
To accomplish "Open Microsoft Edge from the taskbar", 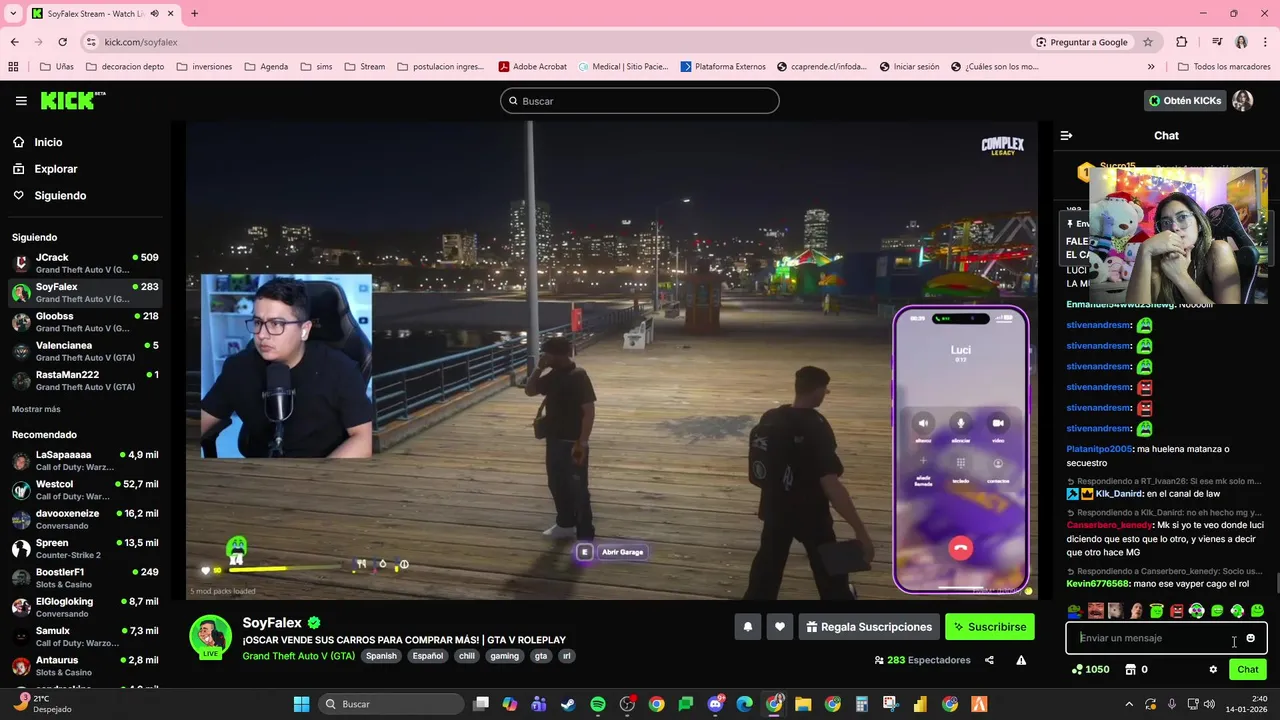I will coord(744,704).
